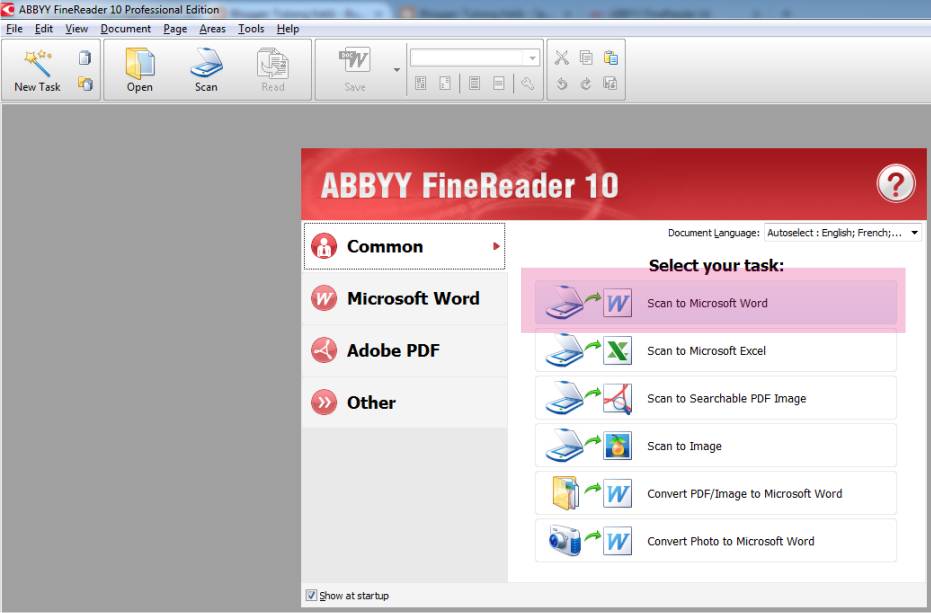Click the fourth layout icon under the combo box
Screen dimensions: 931x613
[498, 83]
